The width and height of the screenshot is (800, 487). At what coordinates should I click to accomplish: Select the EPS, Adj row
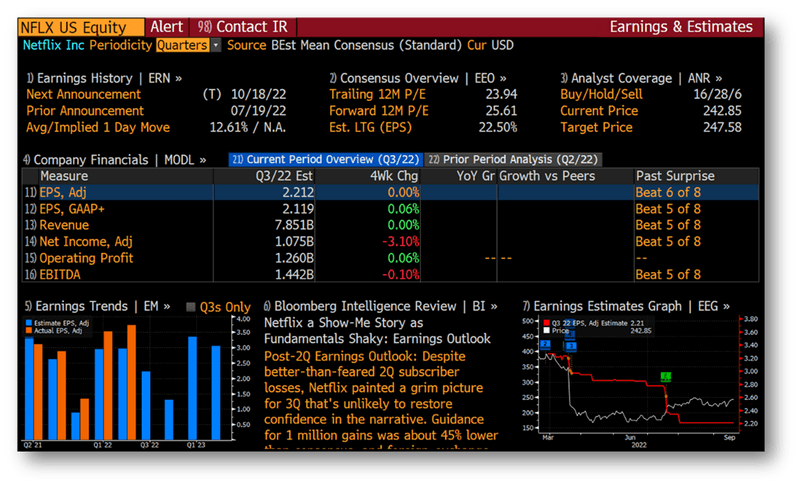click(x=390, y=192)
